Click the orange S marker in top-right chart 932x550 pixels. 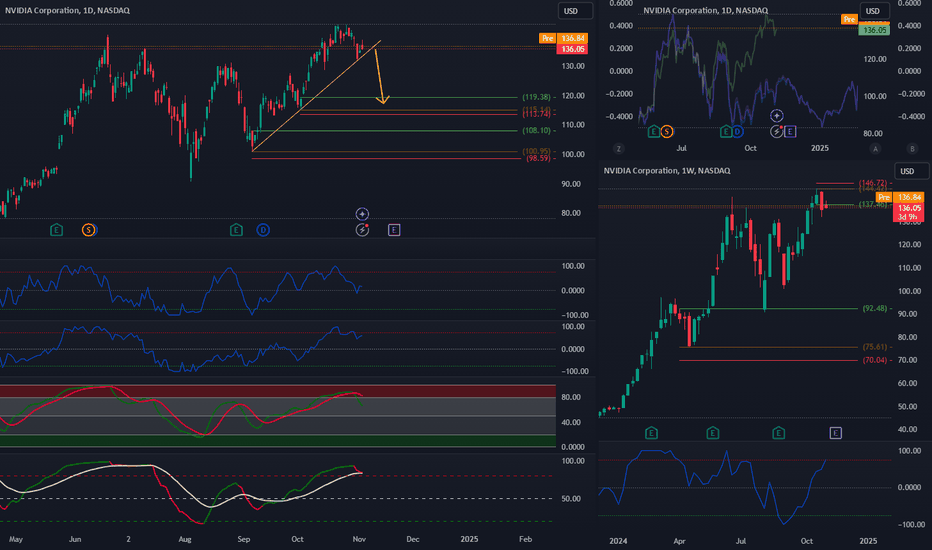667,131
